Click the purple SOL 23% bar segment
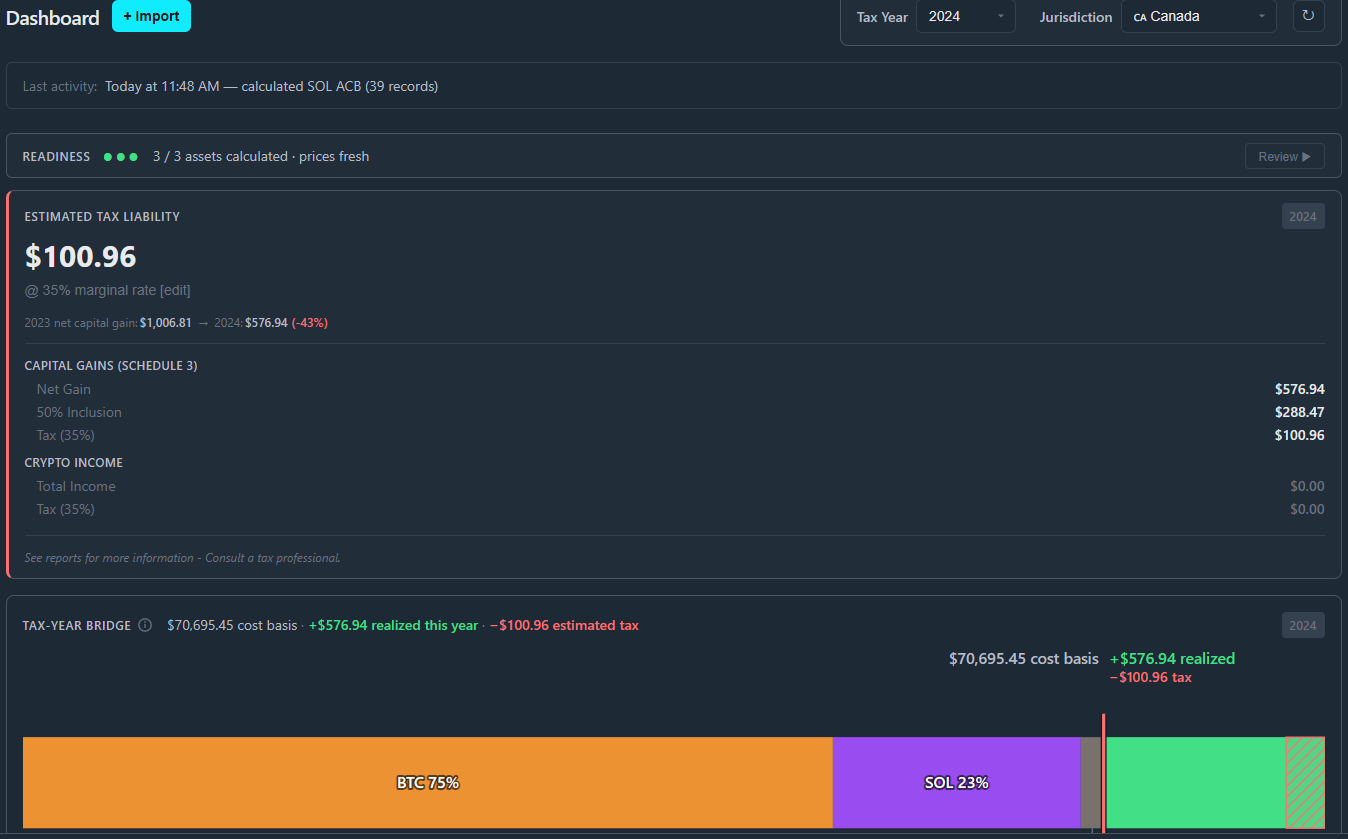Image resolution: width=1348 pixels, height=839 pixels. [x=956, y=783]
